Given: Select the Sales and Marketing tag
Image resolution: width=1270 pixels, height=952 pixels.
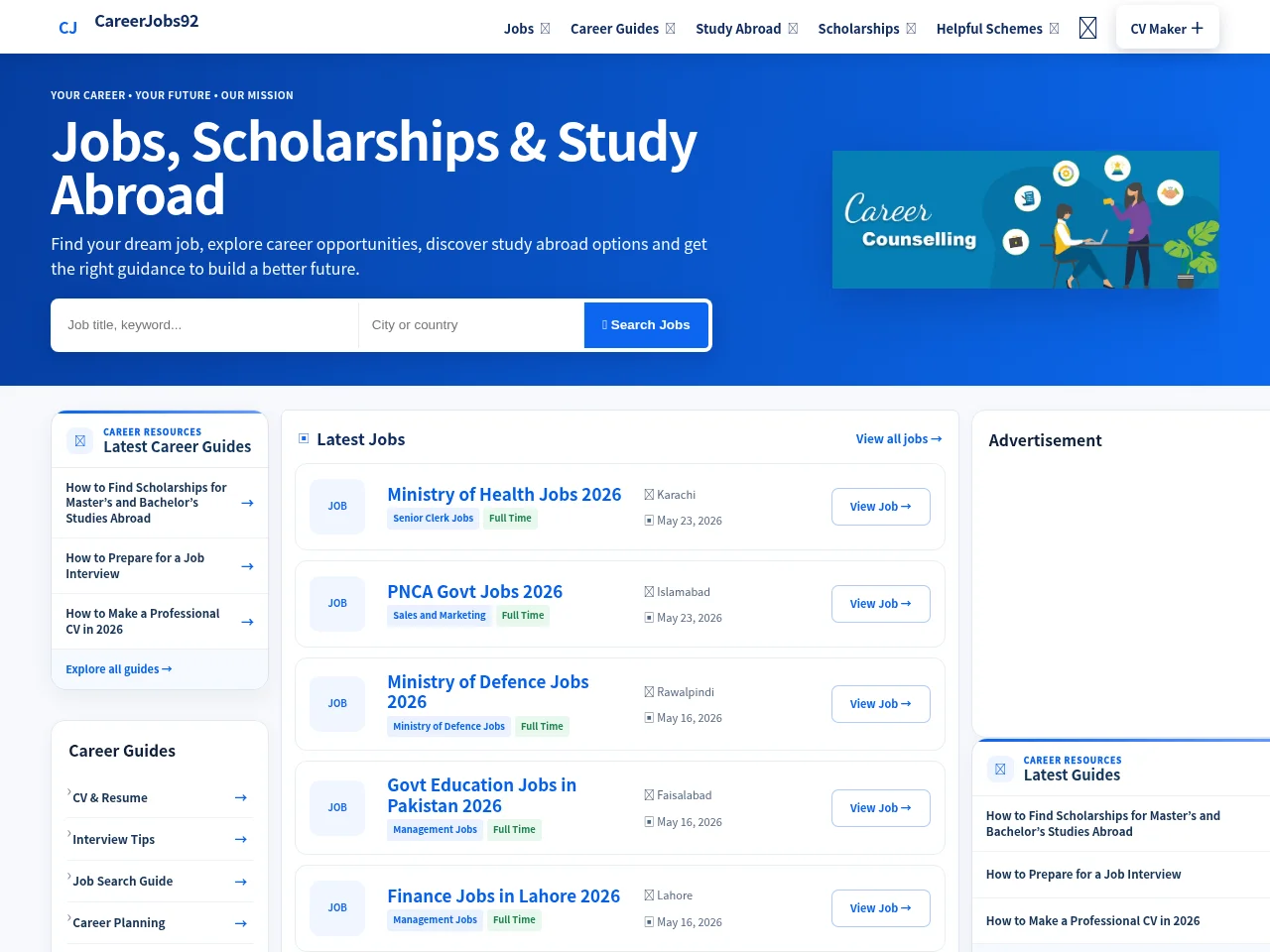Looking at the screenshot, I should [440, 616].
